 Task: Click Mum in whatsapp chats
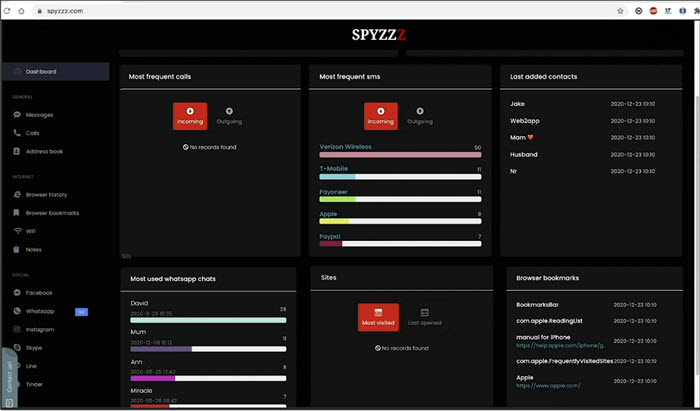pos(138,332)
